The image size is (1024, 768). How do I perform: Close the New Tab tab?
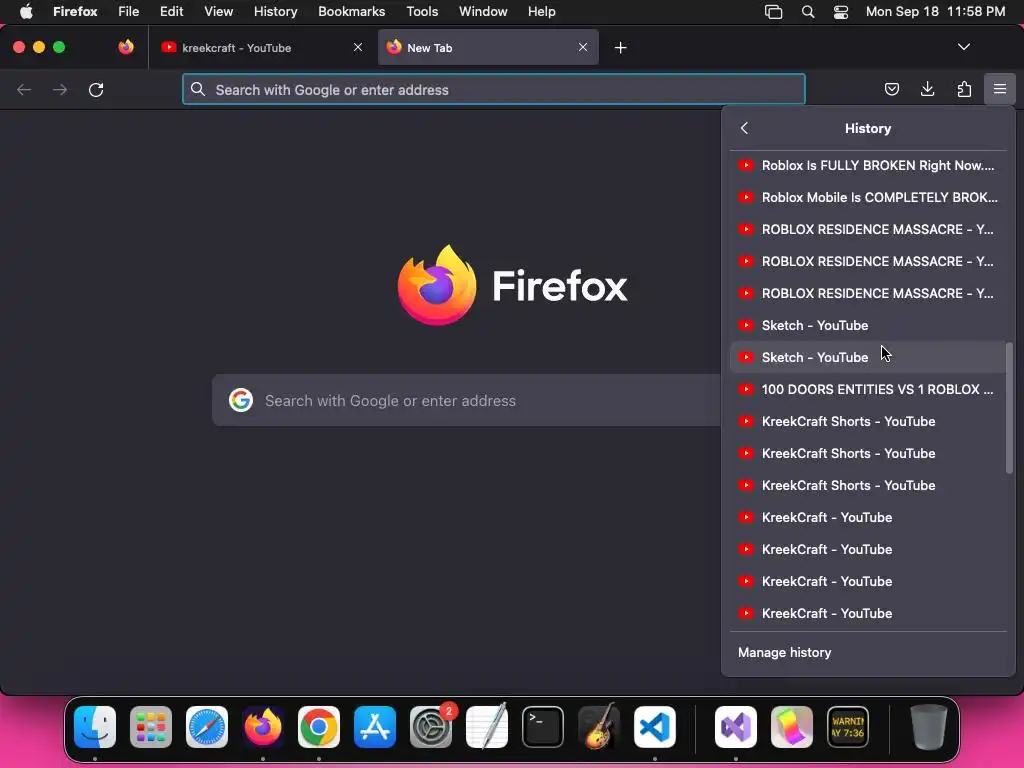click(583, 47)
